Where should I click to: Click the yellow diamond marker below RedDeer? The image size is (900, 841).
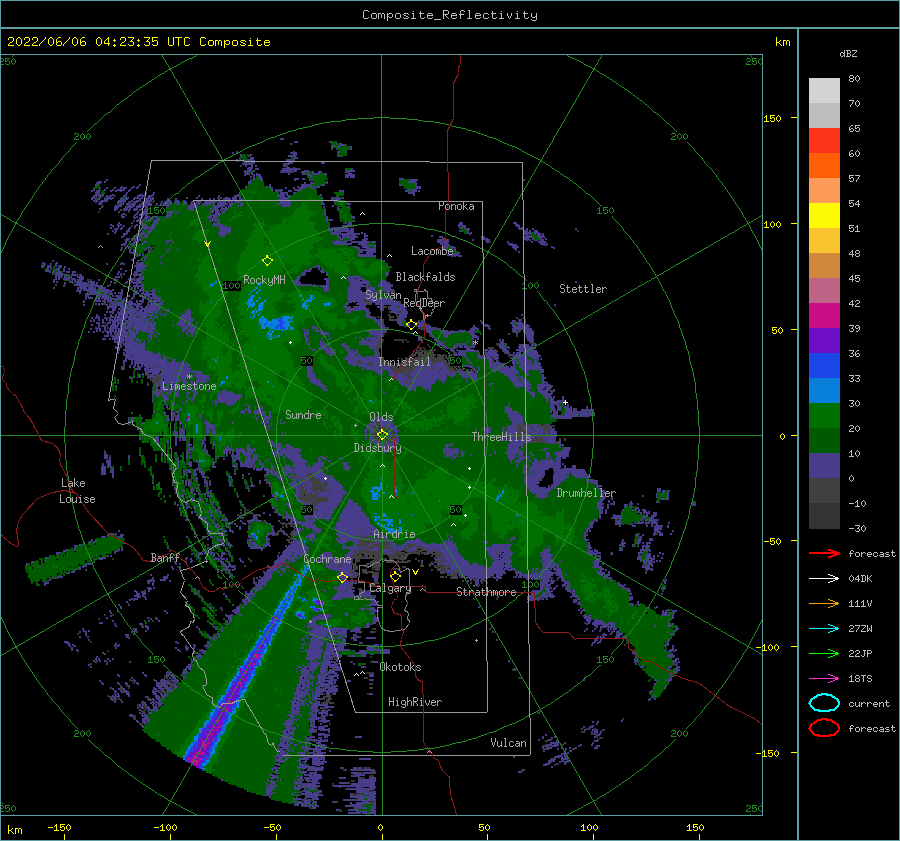click(412, 325)
